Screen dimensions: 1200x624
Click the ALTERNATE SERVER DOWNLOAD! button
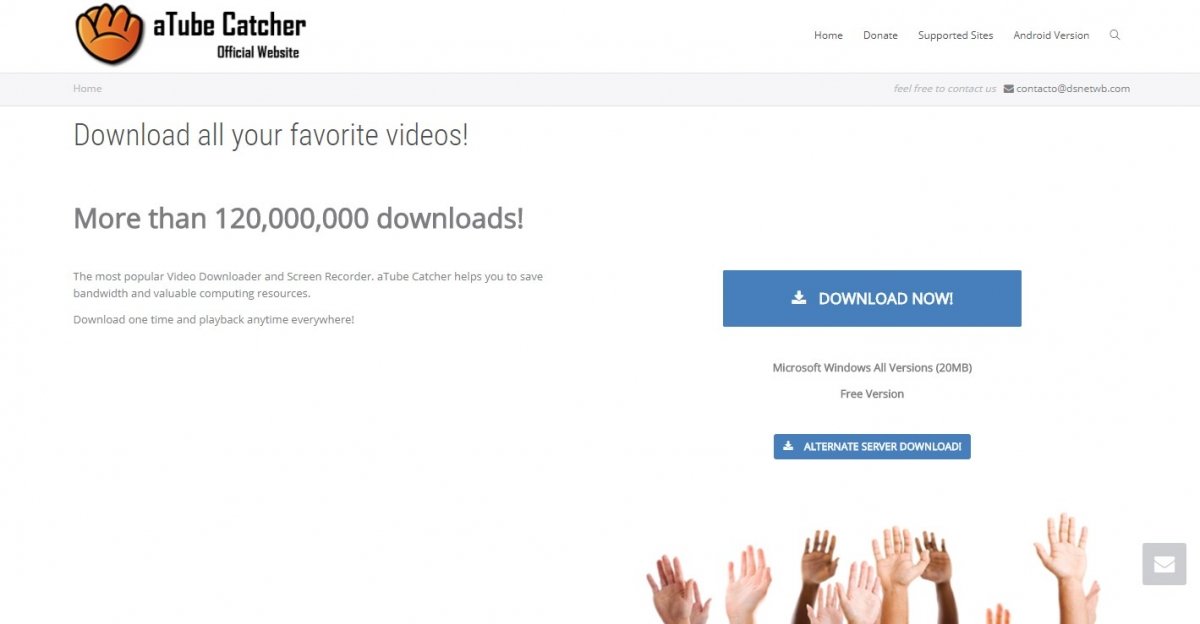click(x=872, y=446)
